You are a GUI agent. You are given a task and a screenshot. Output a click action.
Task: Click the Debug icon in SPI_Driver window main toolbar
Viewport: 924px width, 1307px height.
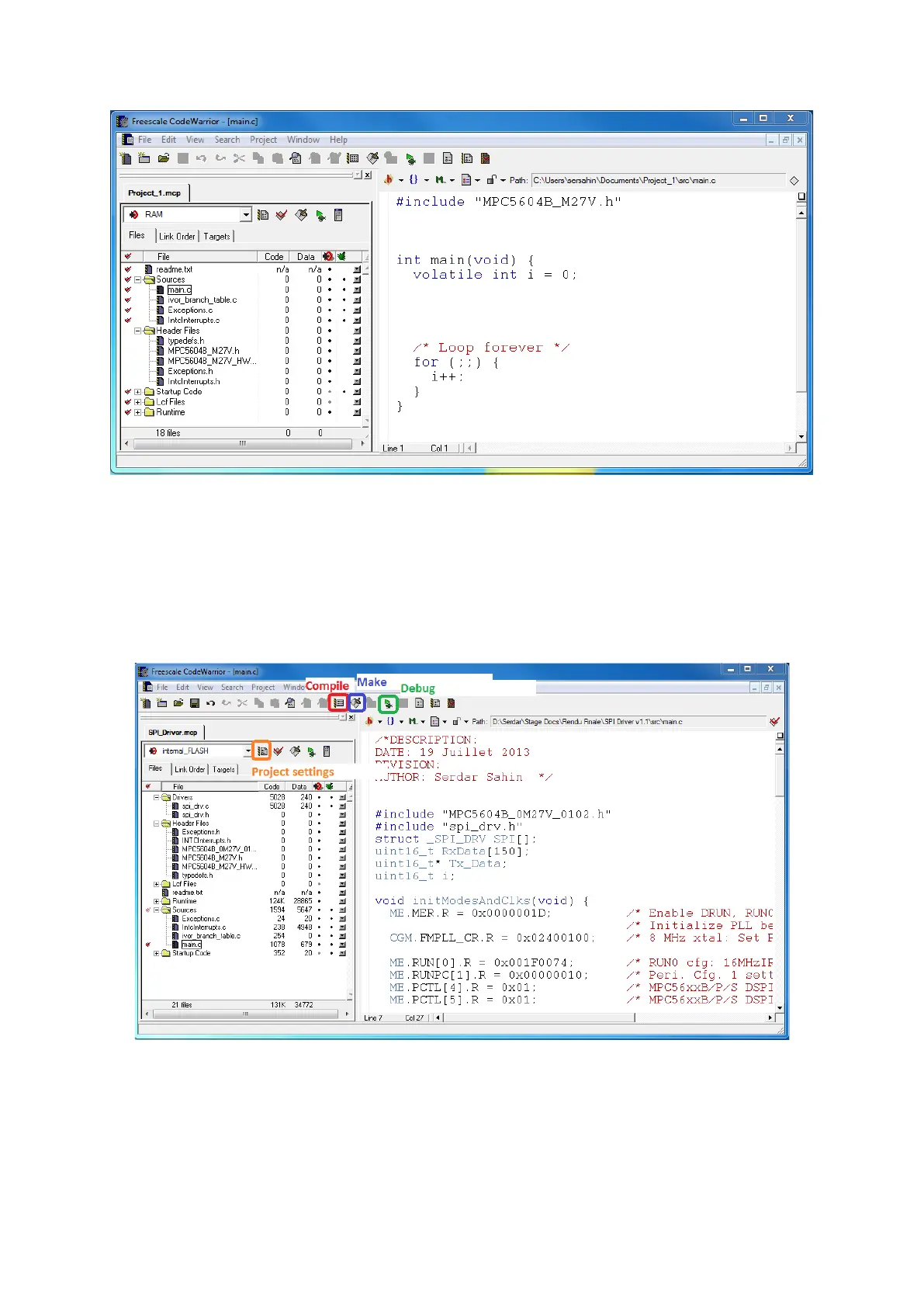(388, 704)
